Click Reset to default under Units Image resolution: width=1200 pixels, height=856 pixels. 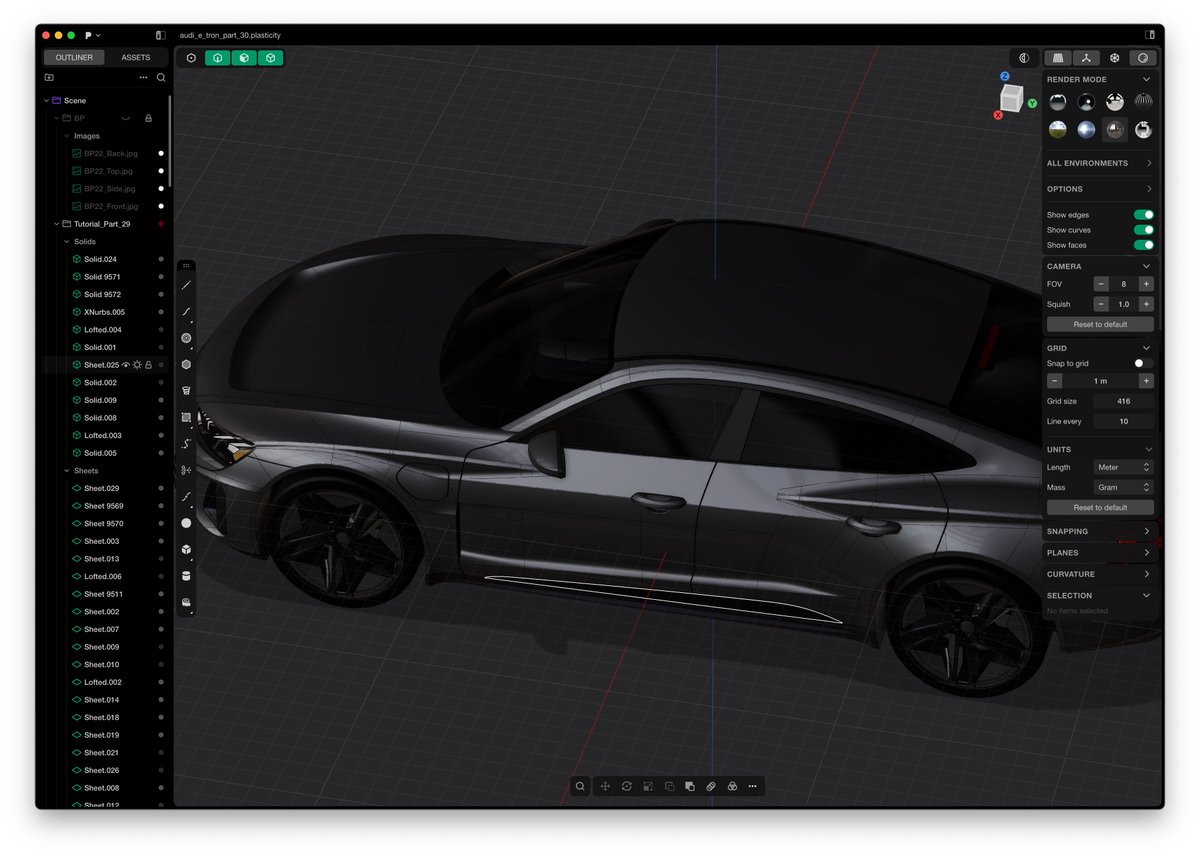[x=1100, y=507]
